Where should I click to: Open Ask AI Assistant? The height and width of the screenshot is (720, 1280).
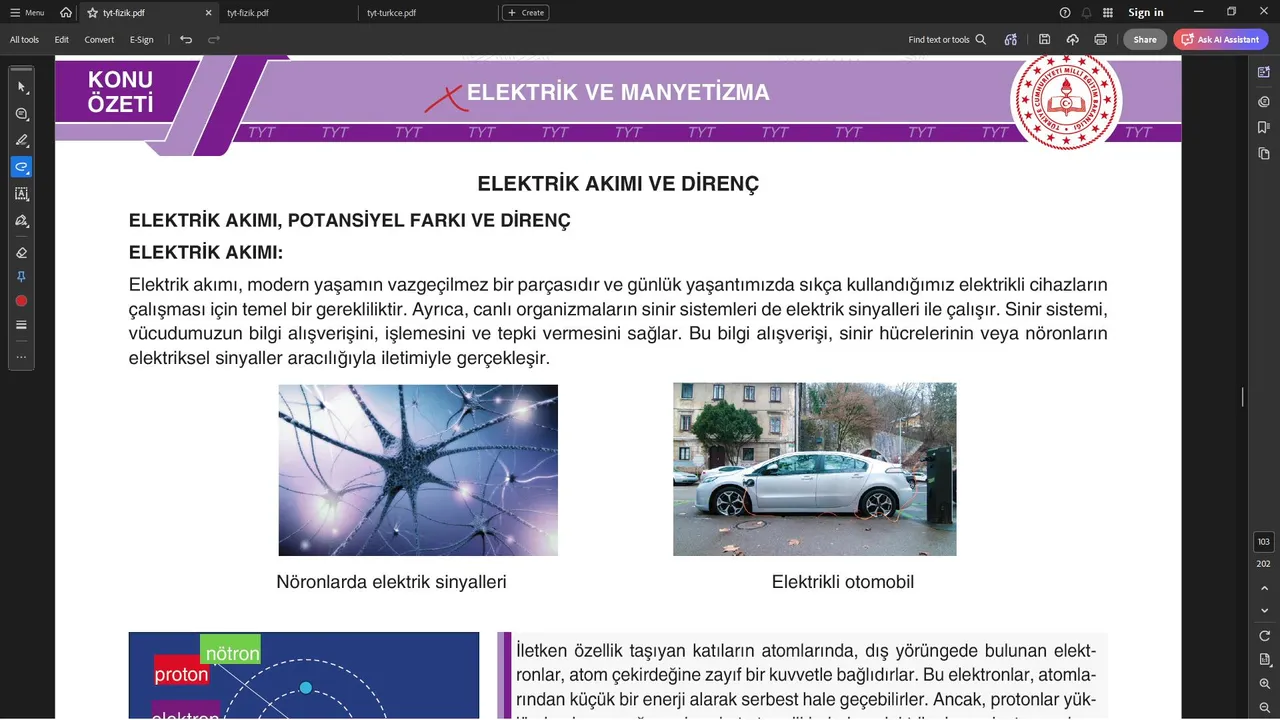(x=1221, y=40)
